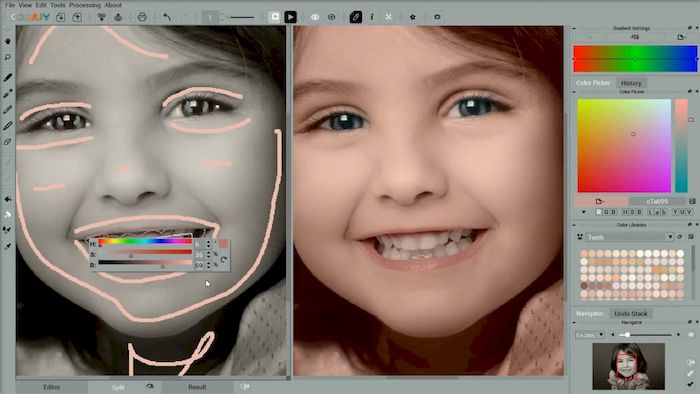This screenshot has width=700, height=394.
Task: Select the third marker tool in left toolbar
Action: (x=8, y=110)
